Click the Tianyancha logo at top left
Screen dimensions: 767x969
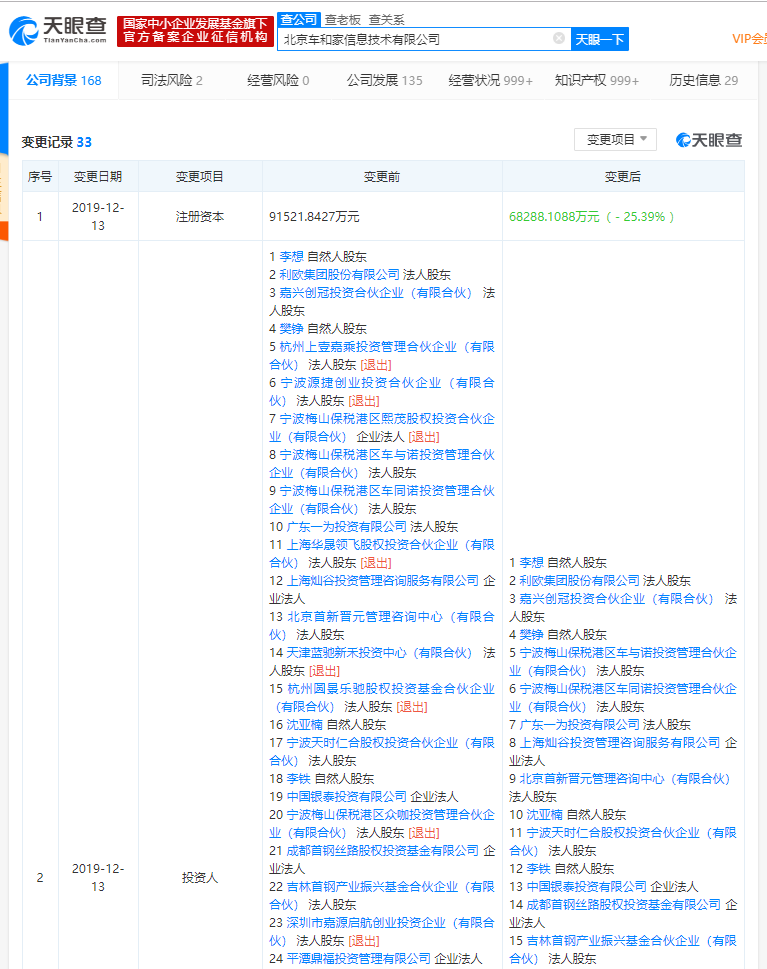click(57, 30)
